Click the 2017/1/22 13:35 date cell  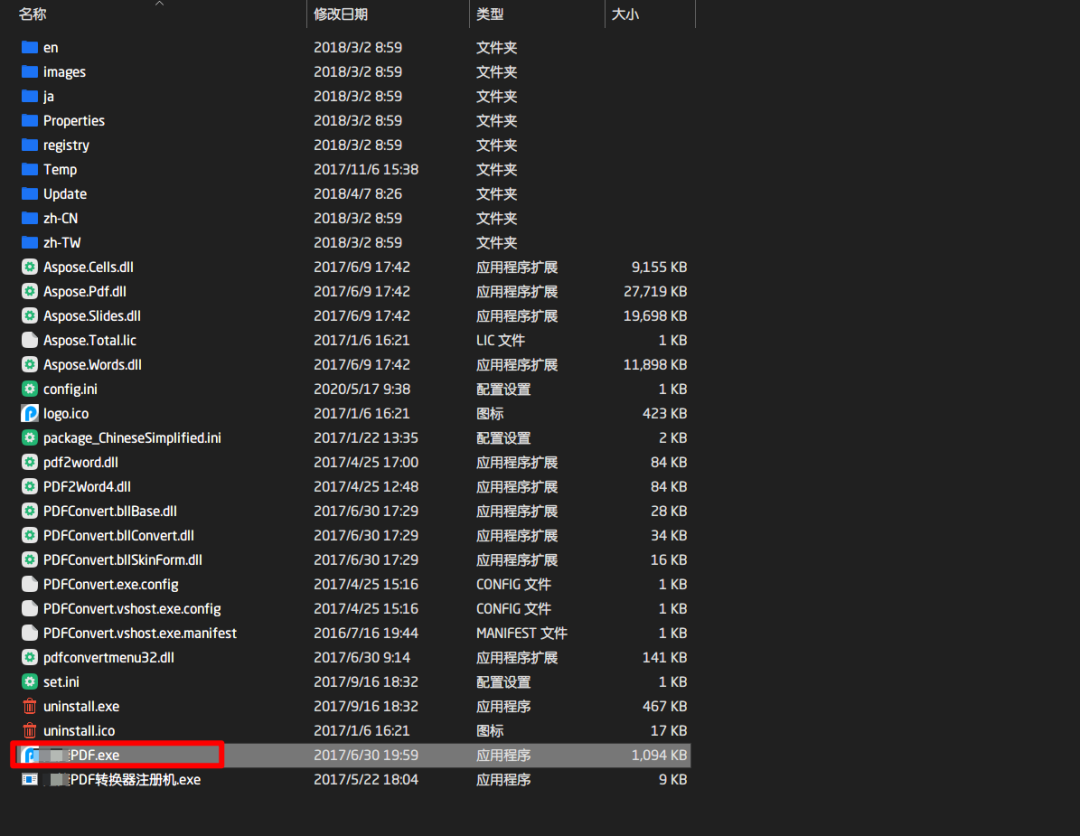[x=366, y=438]
